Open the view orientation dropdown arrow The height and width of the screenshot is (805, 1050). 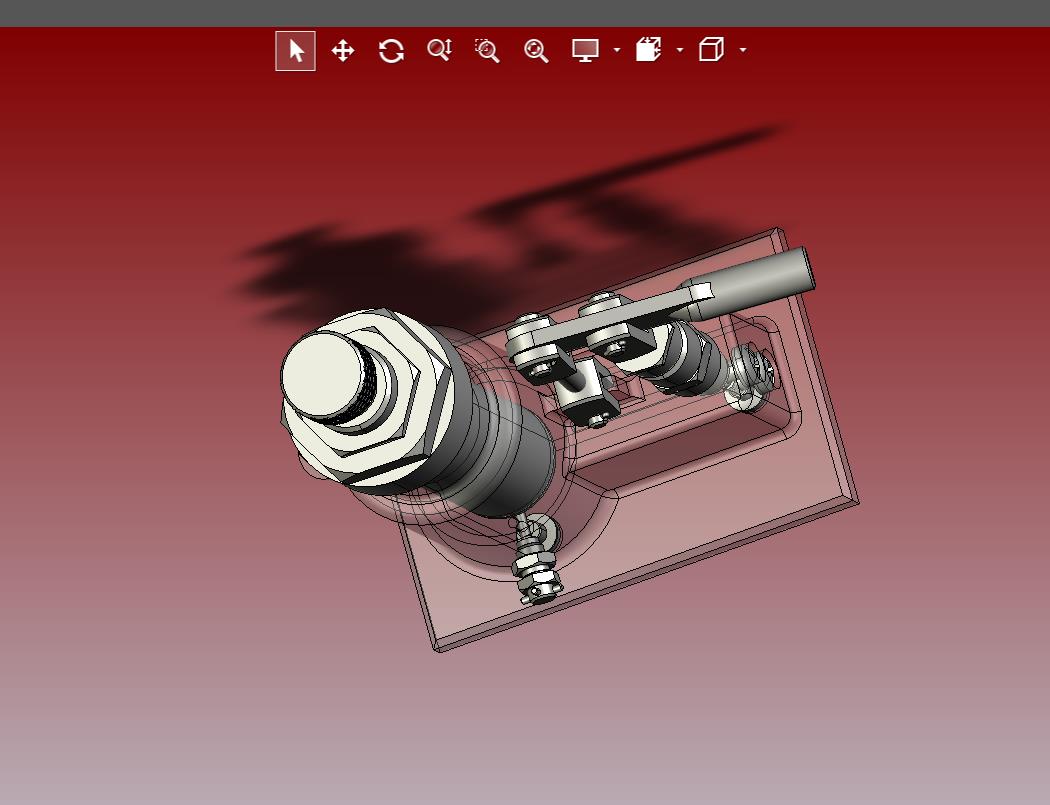click(x=743, y=50)
